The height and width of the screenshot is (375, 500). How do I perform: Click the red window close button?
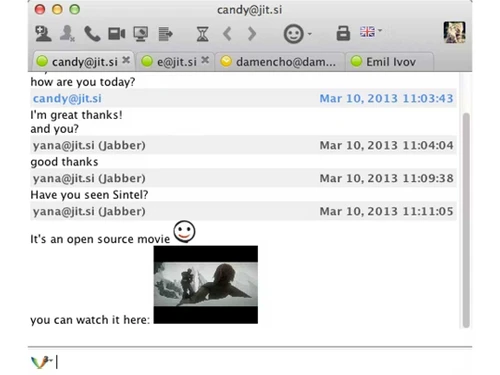click(x=40, y=9)
